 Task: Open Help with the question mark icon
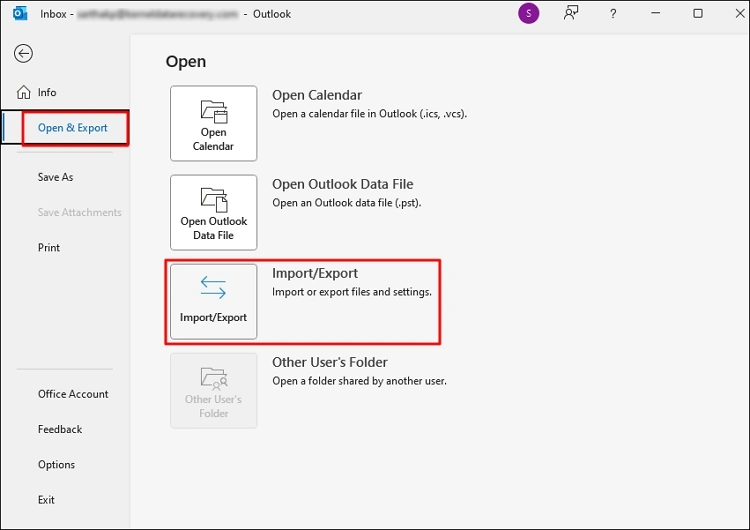(x=613, y=14)
